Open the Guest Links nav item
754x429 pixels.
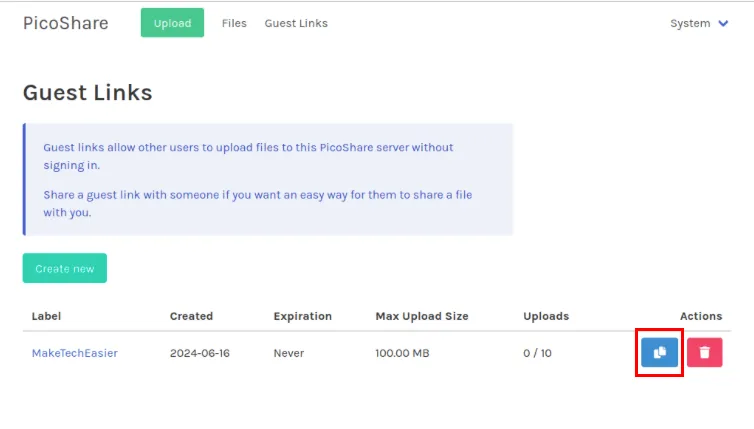point(296,23)
